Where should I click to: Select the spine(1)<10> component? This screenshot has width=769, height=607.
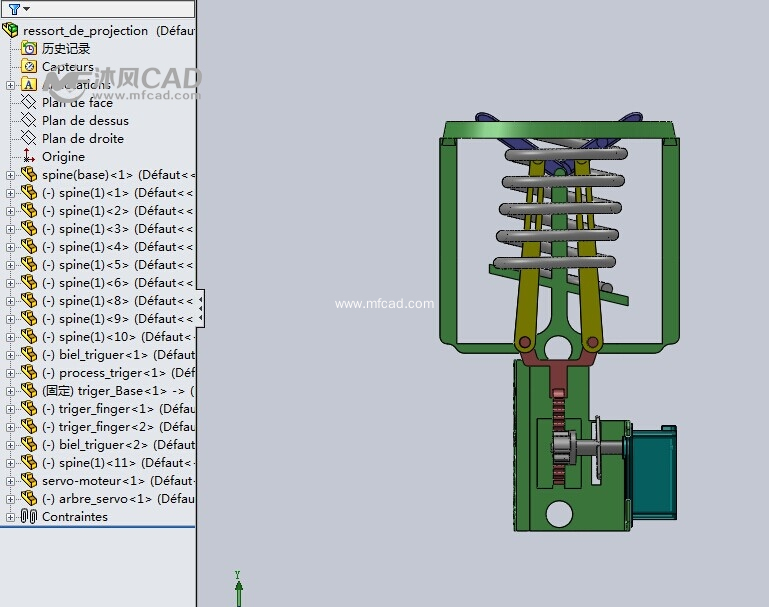click(118, 337)
